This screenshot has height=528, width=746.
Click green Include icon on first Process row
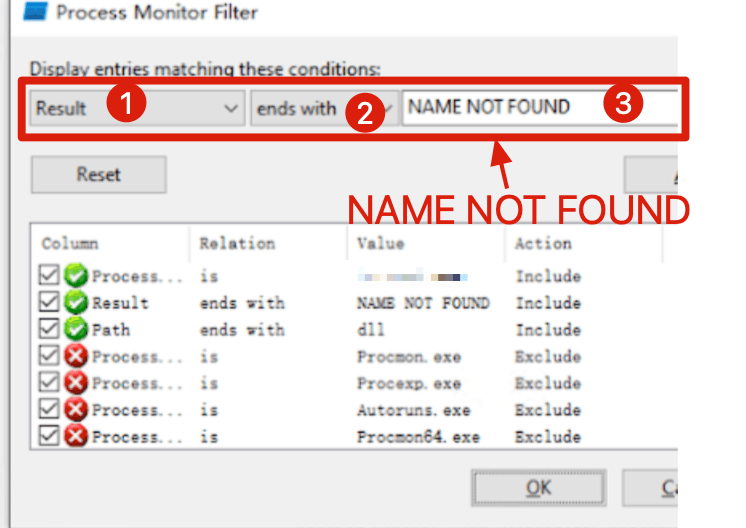pos(76,275)
